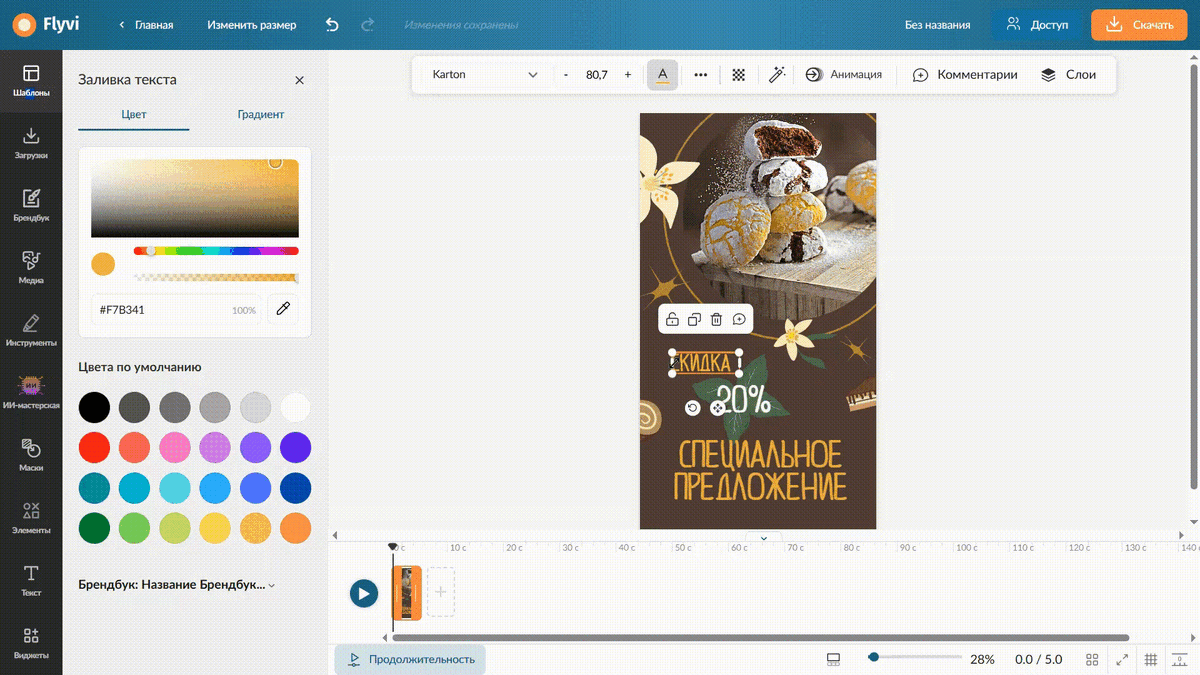Screen dimensions: 1200x675
Task: Click the redo arrow
Action: click(367, 25)
